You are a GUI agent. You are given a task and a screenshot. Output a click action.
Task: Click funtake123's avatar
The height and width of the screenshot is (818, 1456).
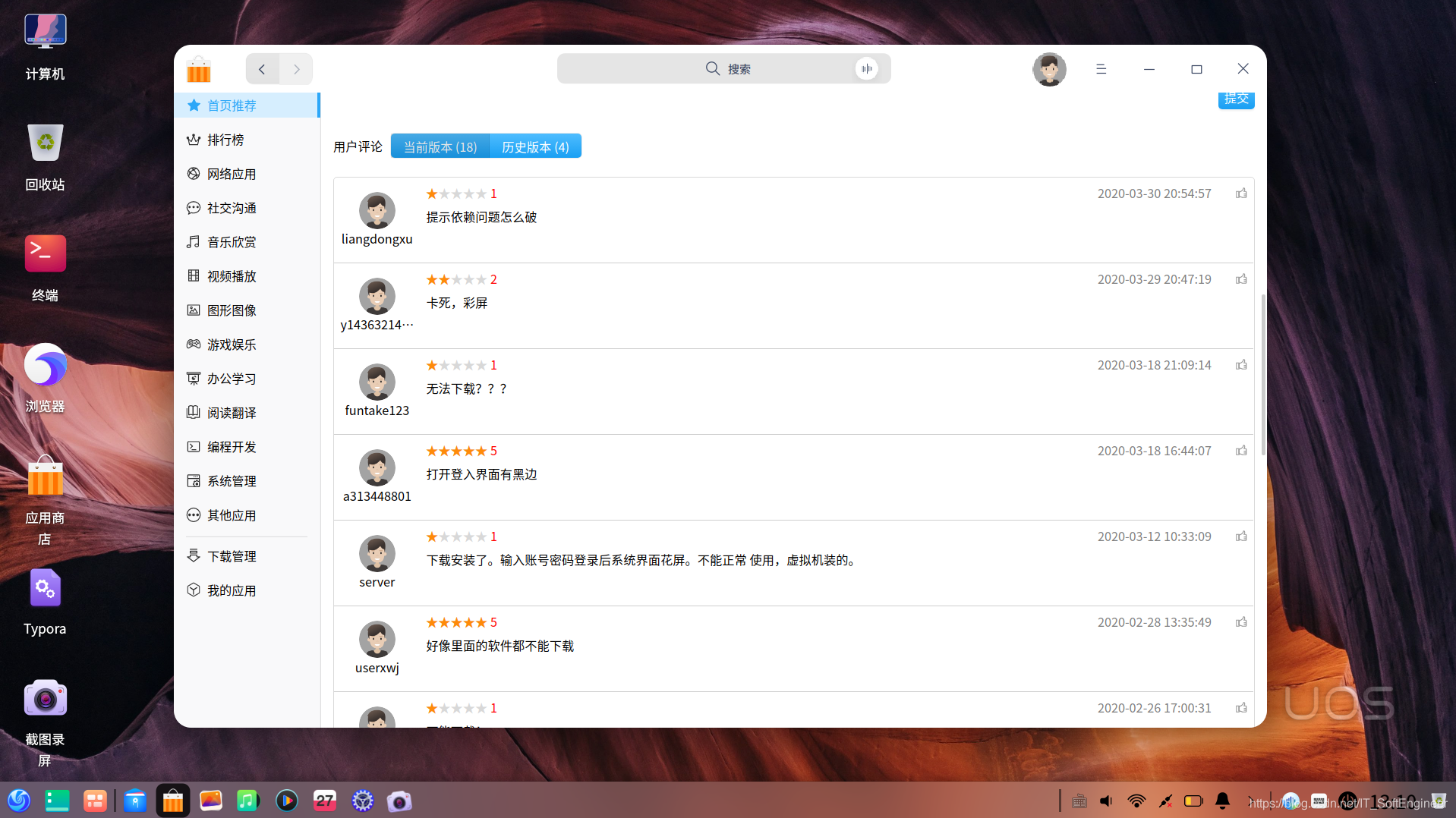click(x=377, y=382)
